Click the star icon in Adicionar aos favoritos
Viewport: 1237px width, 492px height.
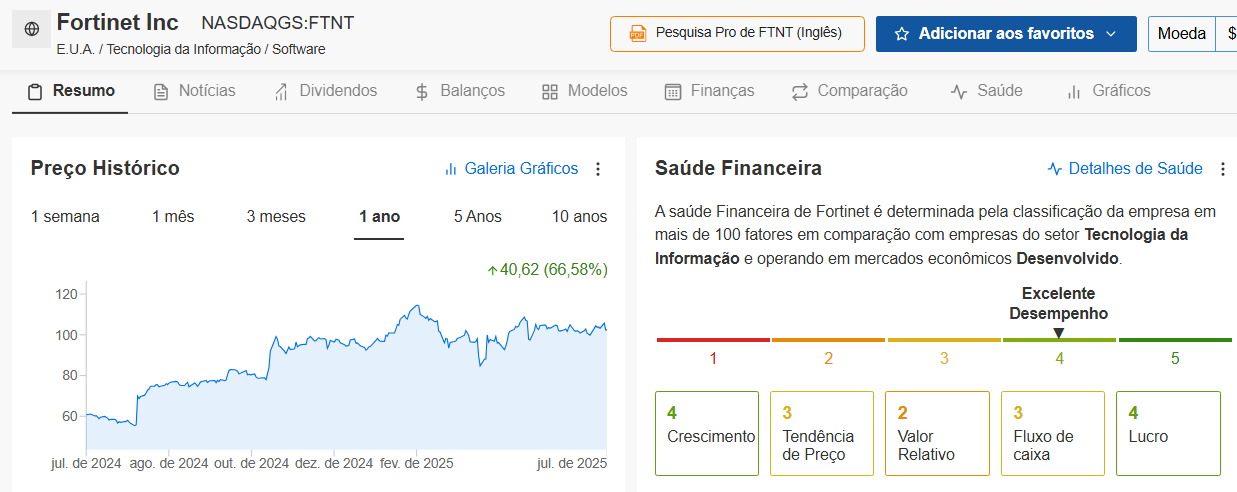pyautogui.click(x=902, y=34)
